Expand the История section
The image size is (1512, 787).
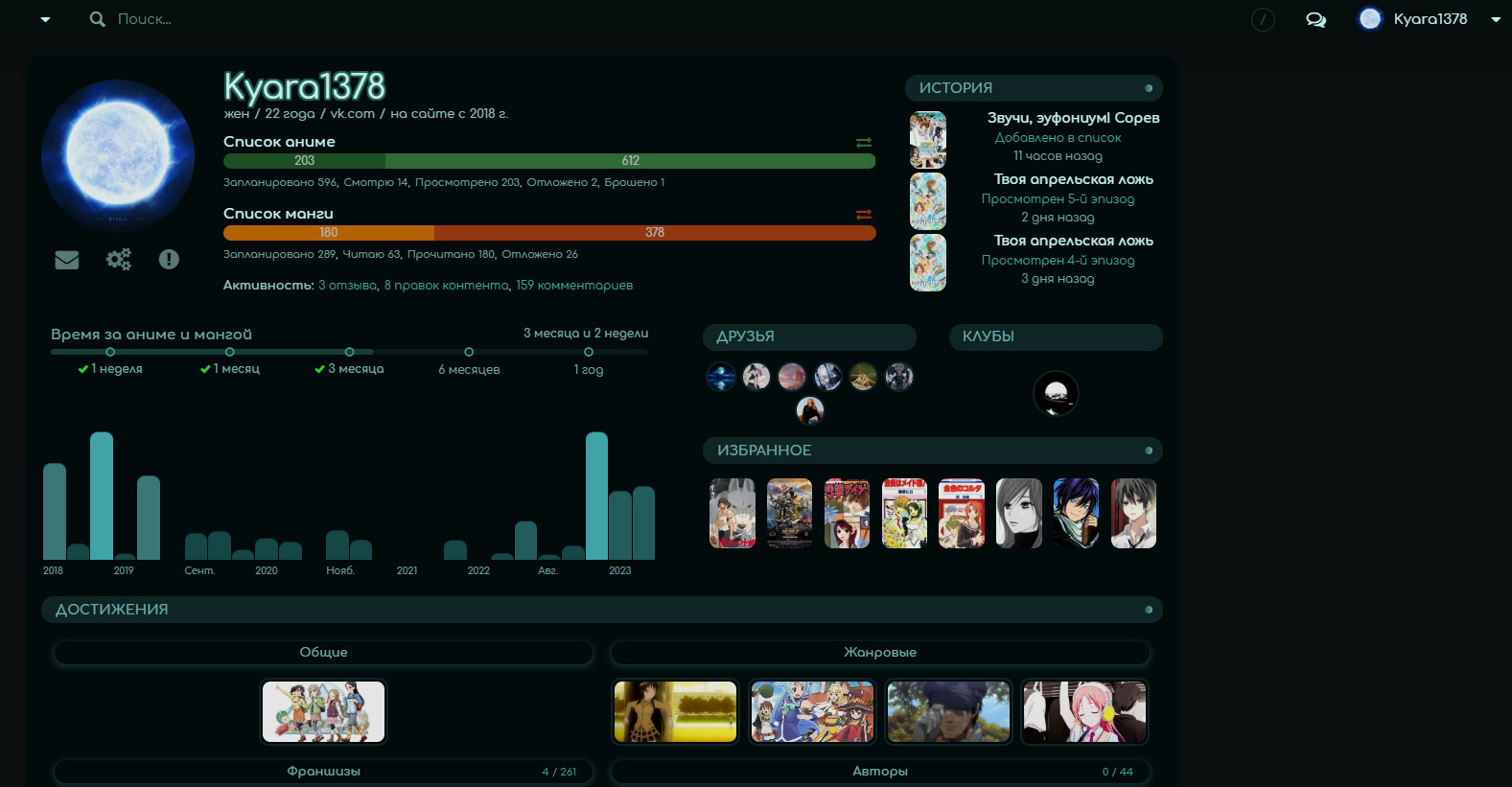1034,88
